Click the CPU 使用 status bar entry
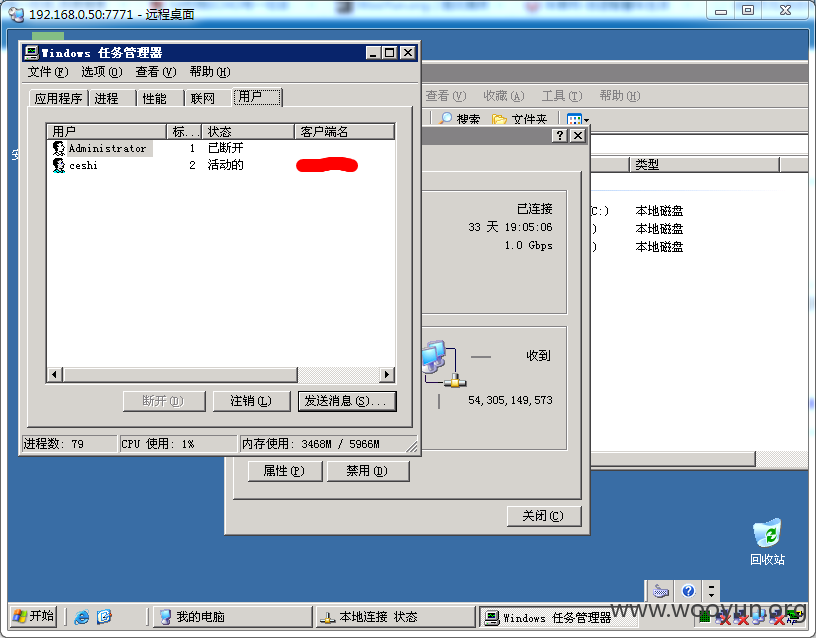Screen dimensions: 816x638 pyautogui.click(x=178, y=444)
